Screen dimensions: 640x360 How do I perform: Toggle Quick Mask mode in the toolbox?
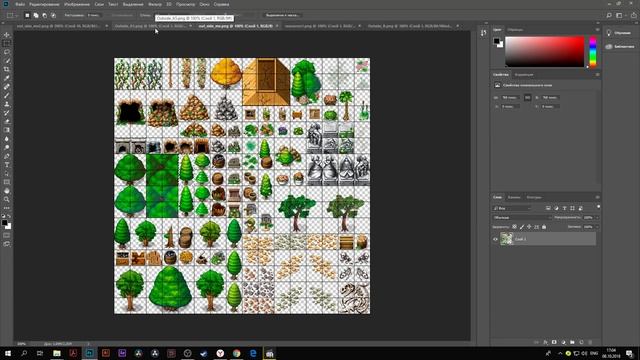[x=7, y=236]
